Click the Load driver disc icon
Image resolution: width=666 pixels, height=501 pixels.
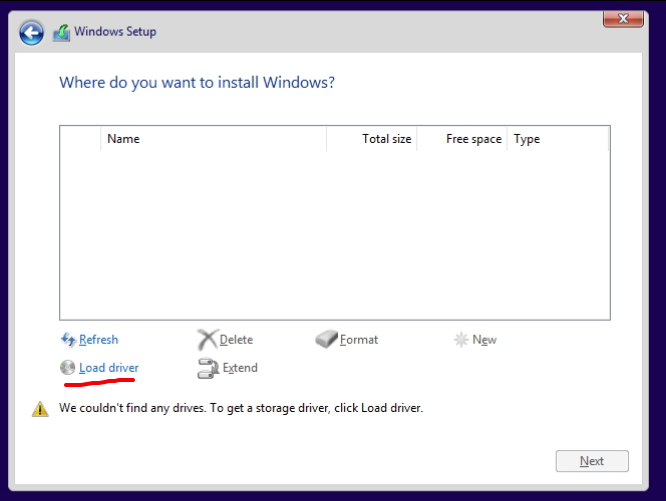[68, 368]
